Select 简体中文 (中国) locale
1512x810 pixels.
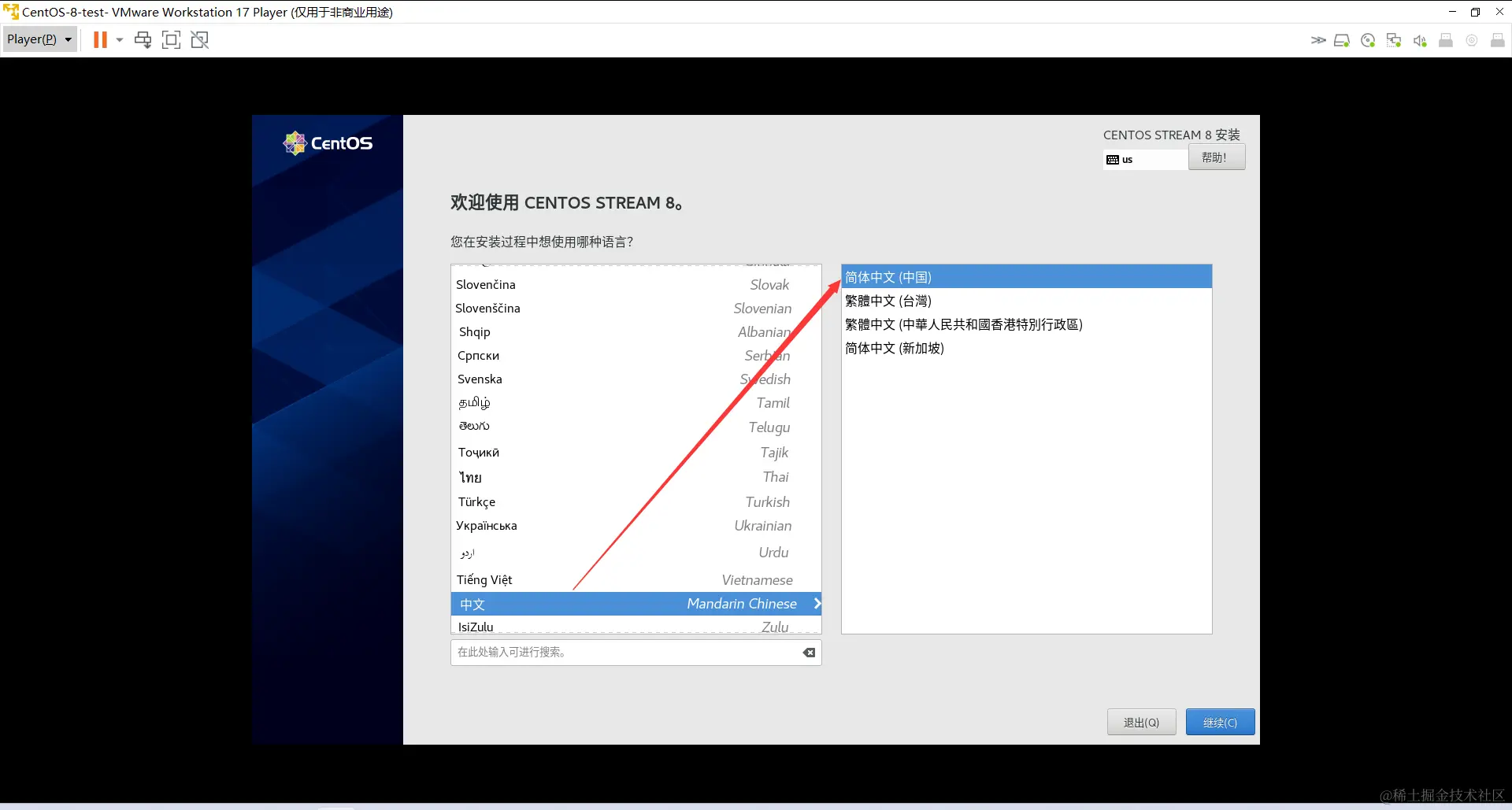(1026, 277)
